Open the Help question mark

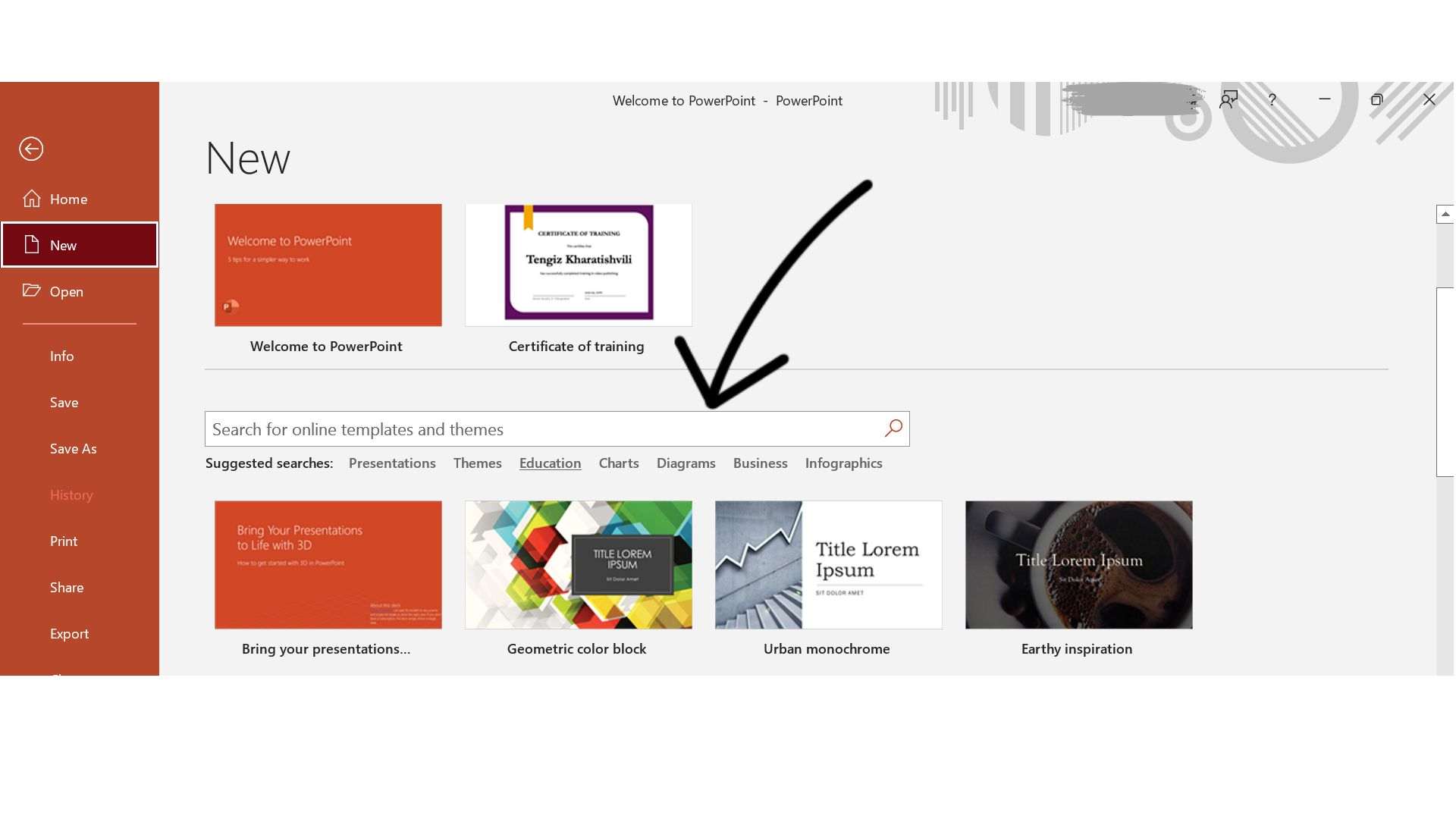click(x=1272, y=100)
